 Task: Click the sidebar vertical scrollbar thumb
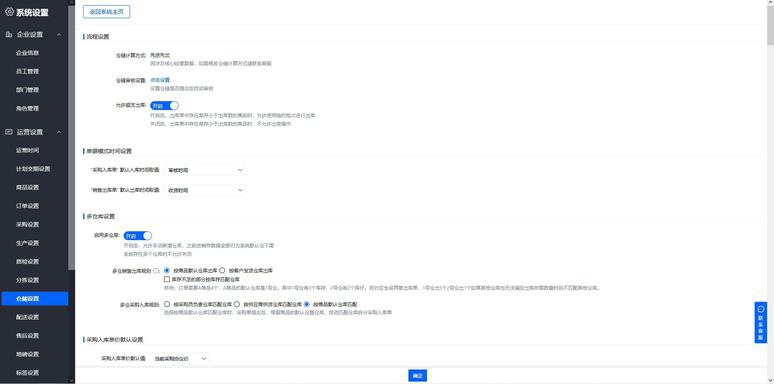(72, 138)
